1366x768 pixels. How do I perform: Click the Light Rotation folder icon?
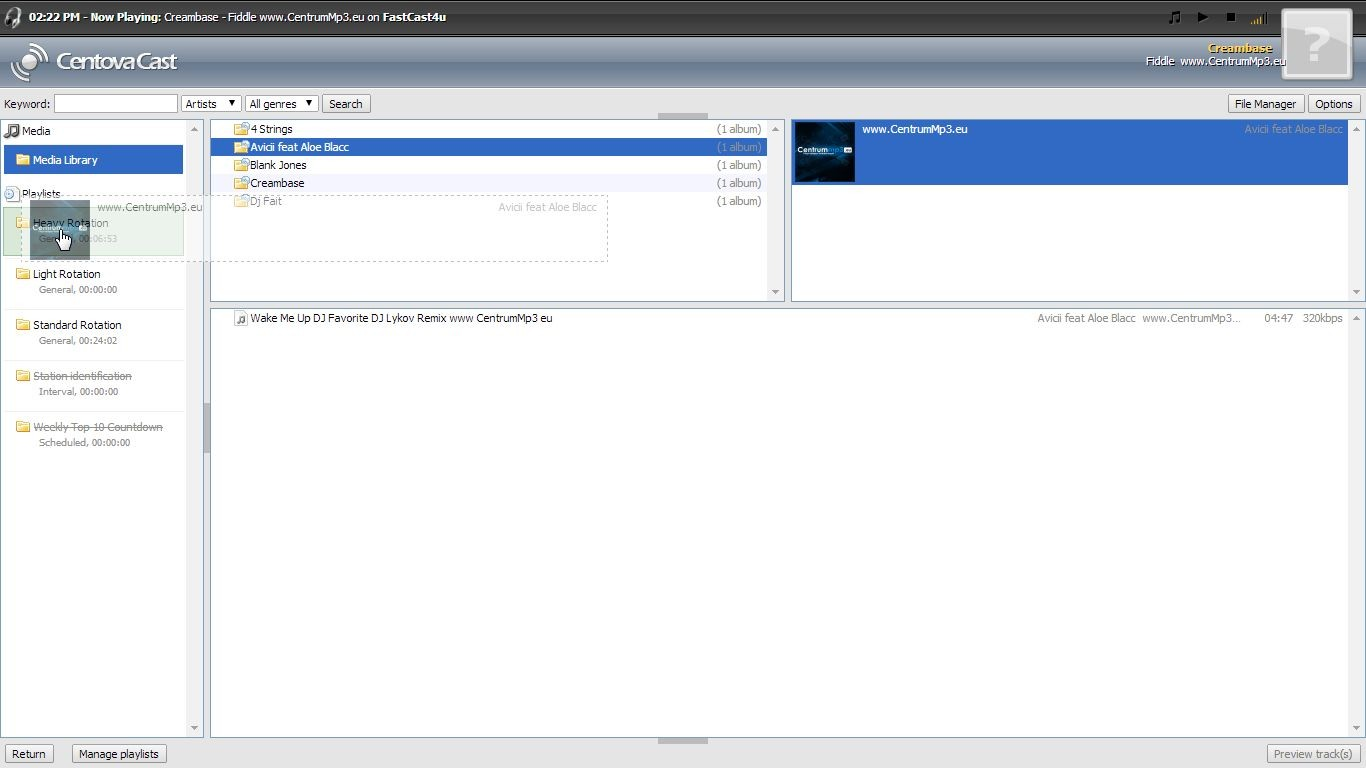tap(23, 273)
